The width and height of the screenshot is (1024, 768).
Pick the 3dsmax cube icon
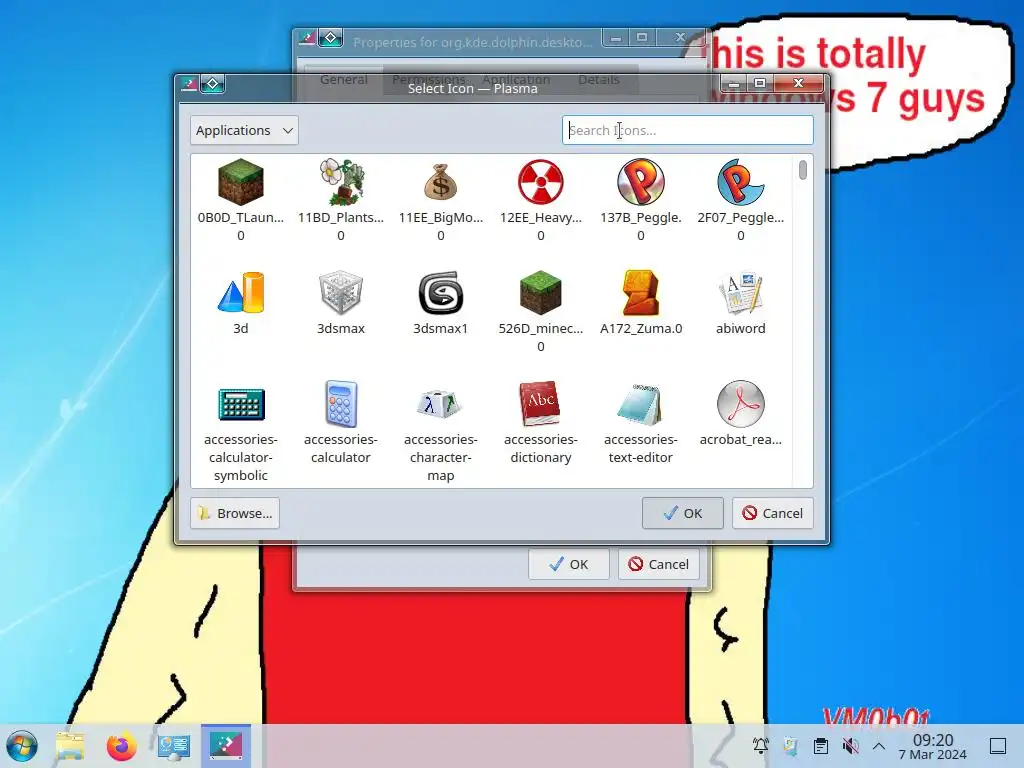point(341,293)
